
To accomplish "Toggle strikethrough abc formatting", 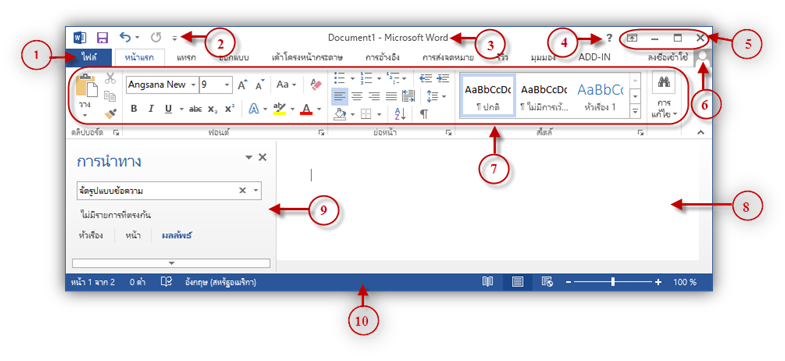I will click(195, 109).
